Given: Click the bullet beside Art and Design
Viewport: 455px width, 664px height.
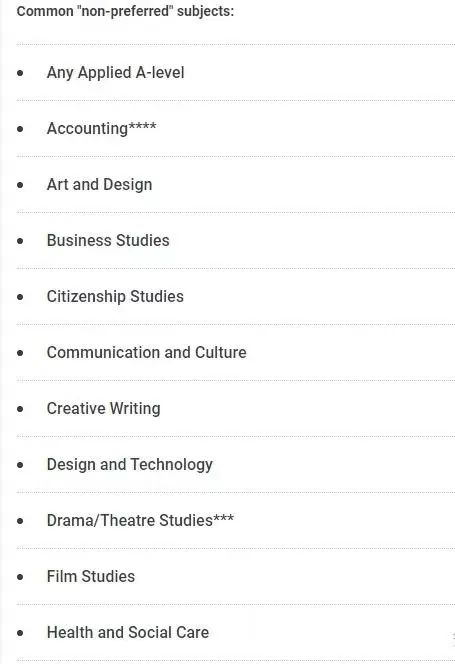Looking at the screenshot, I should [20, 185].
